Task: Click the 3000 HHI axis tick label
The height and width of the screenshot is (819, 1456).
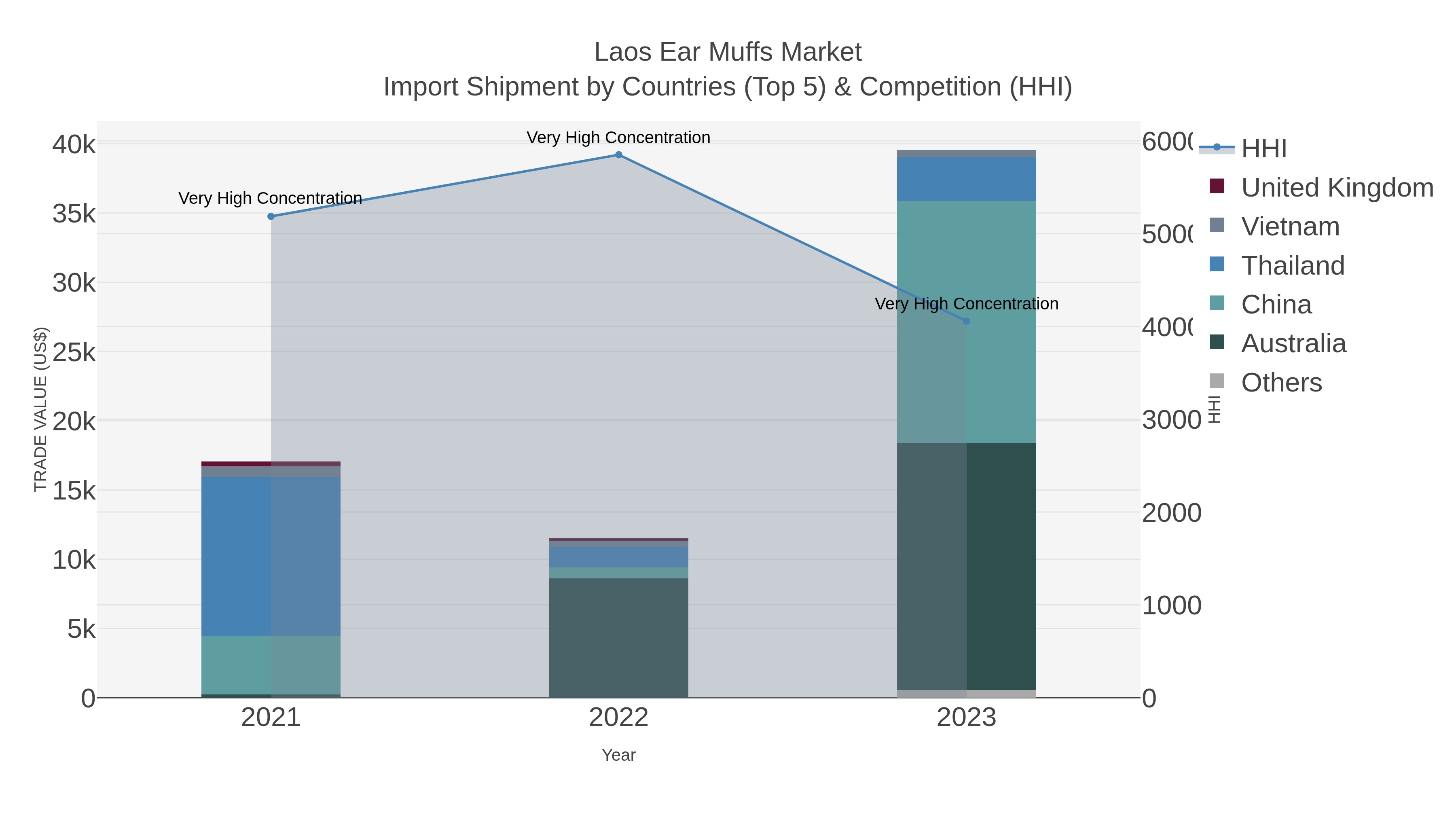Action: (1172, 420)
